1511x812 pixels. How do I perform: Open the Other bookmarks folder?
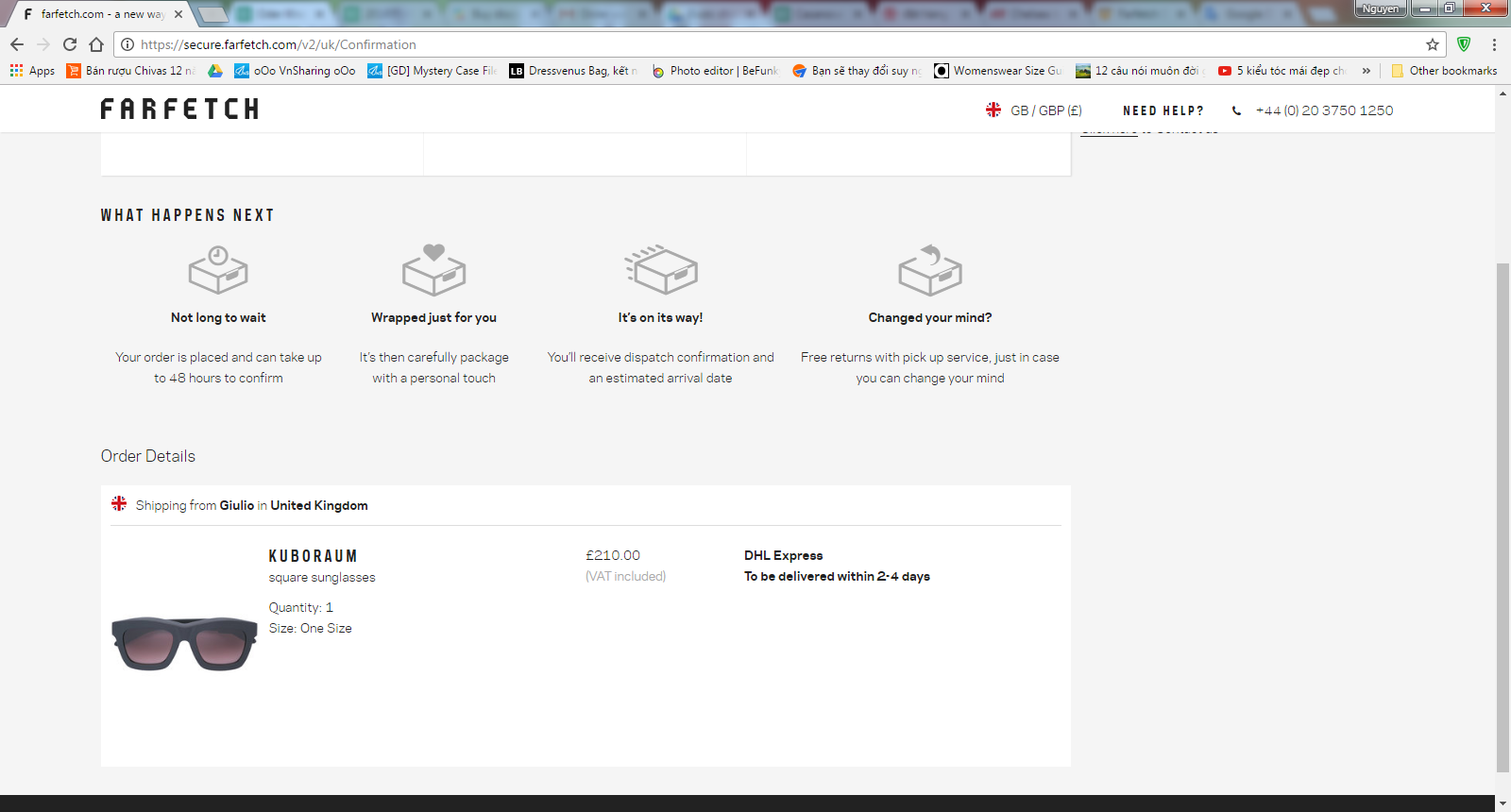coord(1444,71)
